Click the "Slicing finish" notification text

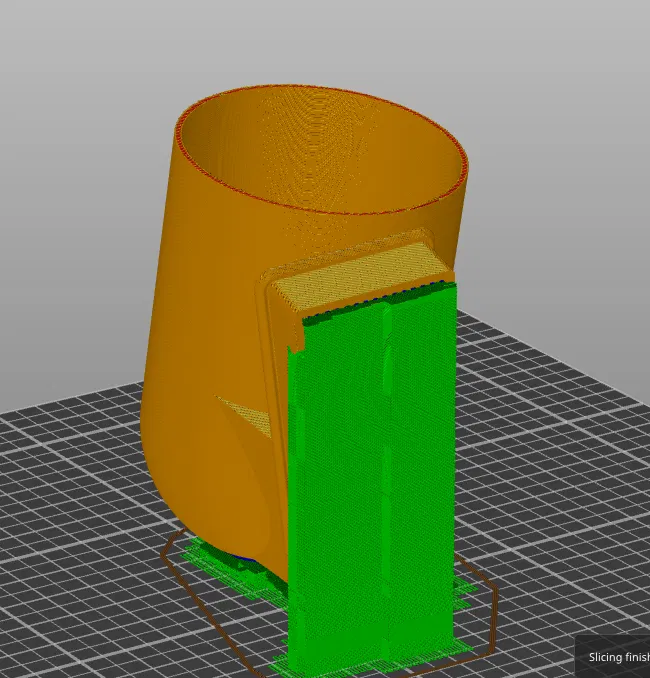click(619, 657)
